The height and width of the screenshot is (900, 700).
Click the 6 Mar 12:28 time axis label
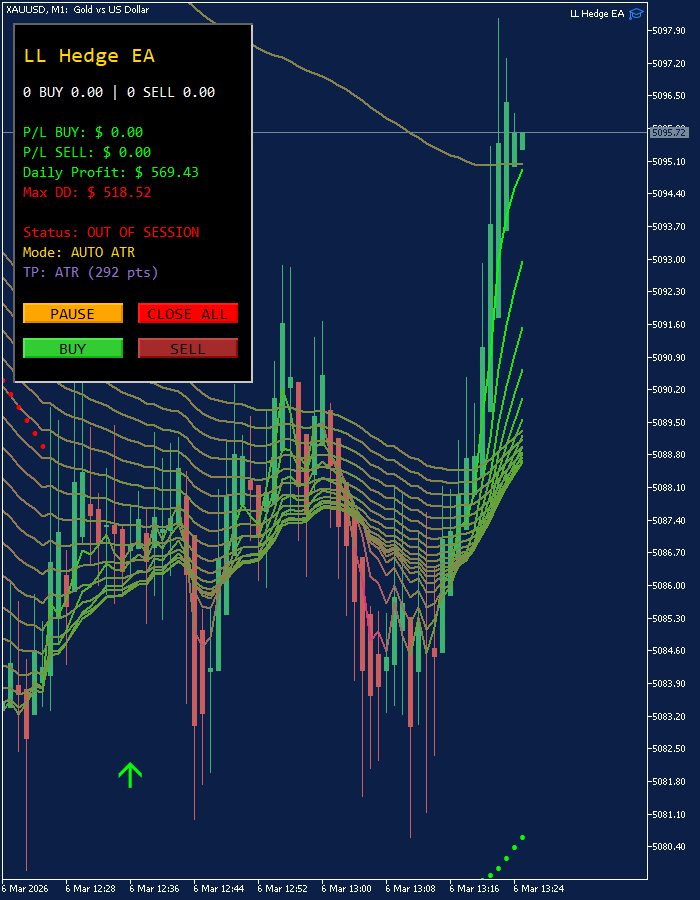90,889
